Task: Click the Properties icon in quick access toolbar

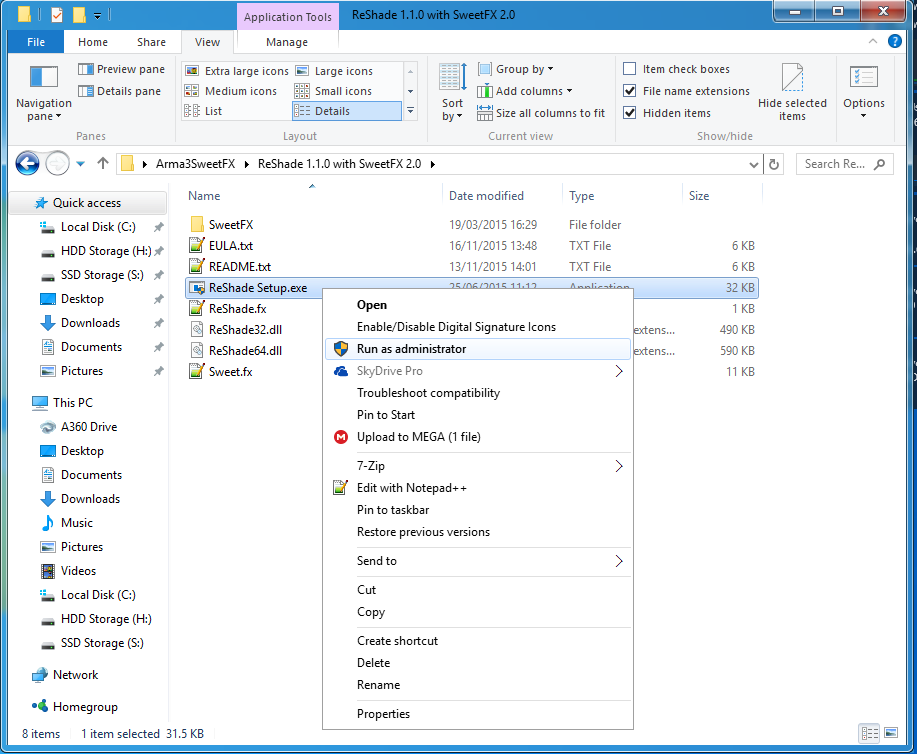Action: [57, 15]
